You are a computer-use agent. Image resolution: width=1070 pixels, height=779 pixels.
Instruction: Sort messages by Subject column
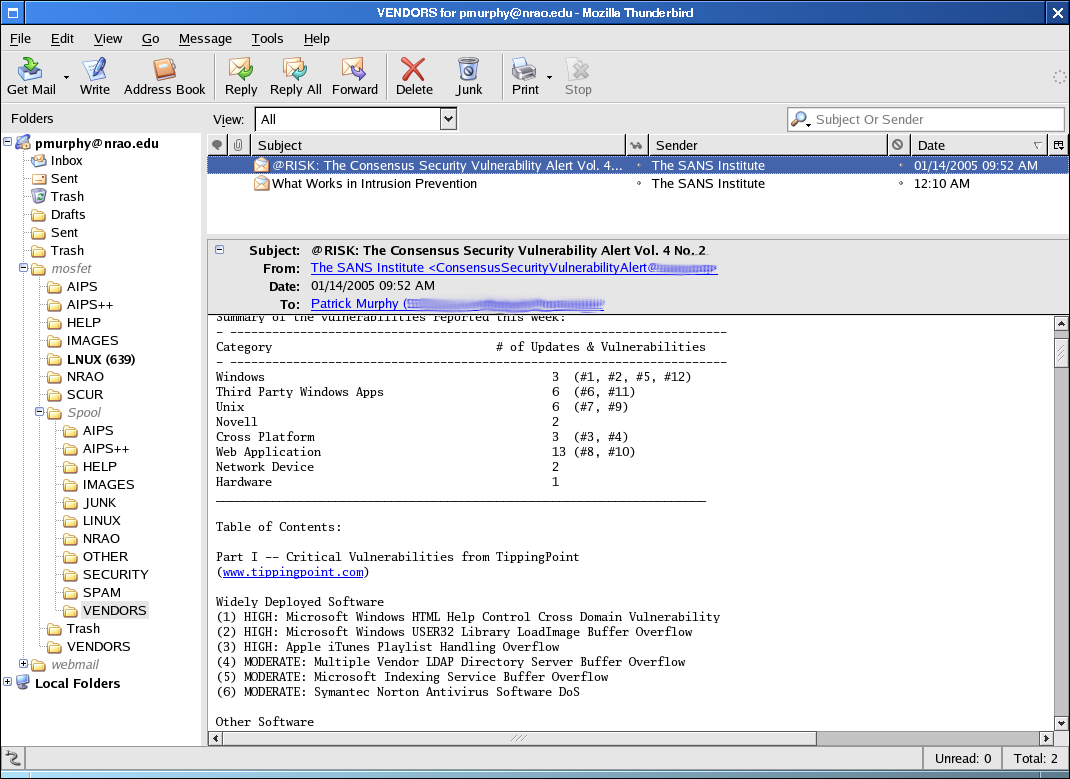[438, 145]
